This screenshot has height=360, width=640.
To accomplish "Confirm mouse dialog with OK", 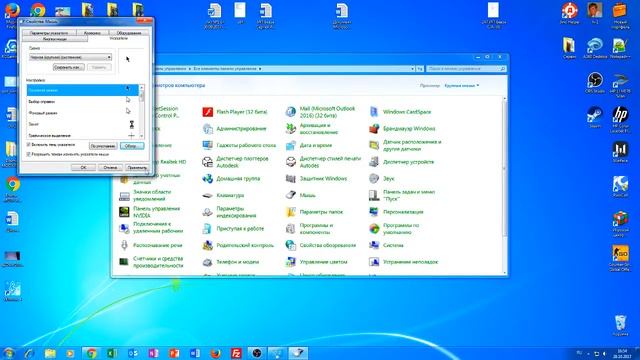I will [x=83, y=167].
